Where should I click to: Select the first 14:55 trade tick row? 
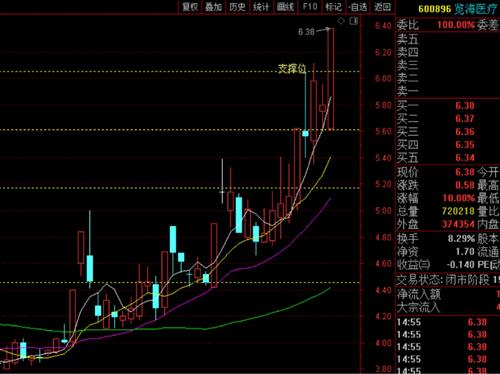[448, 322]
